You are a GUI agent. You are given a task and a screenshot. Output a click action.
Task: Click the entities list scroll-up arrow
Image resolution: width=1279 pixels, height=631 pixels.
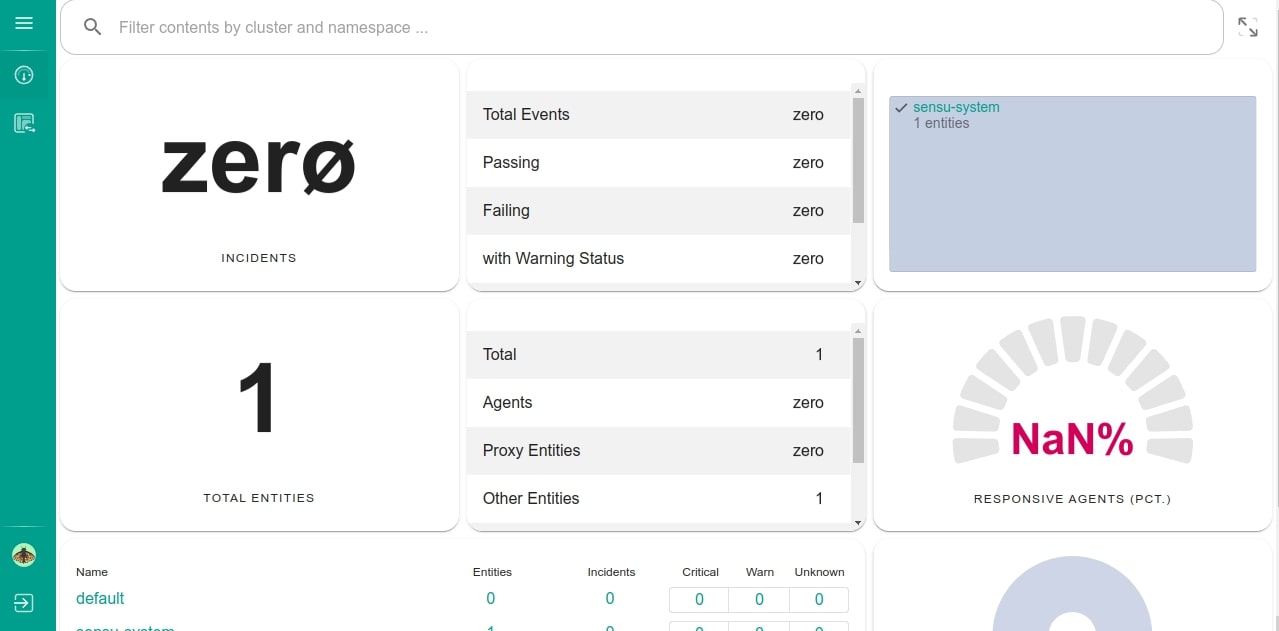(x=858, y=330)
